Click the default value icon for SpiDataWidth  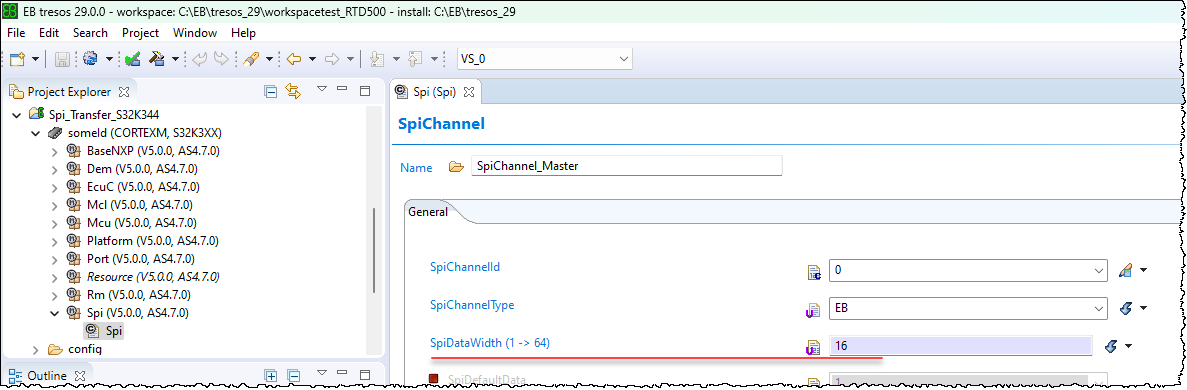point(1112,345)
